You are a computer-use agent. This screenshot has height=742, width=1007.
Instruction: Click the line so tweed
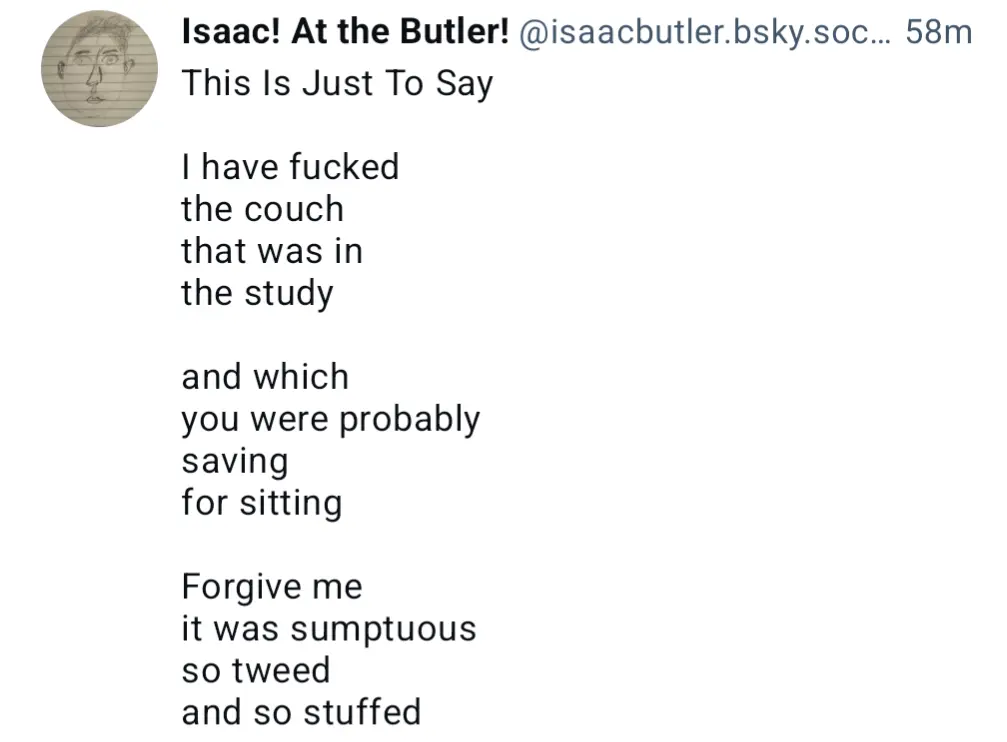(256, 670)
